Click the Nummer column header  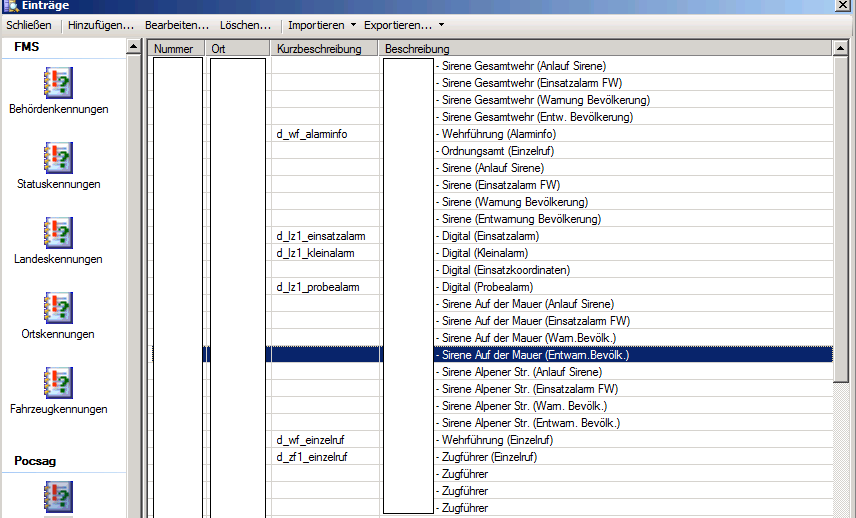point(175,48)
